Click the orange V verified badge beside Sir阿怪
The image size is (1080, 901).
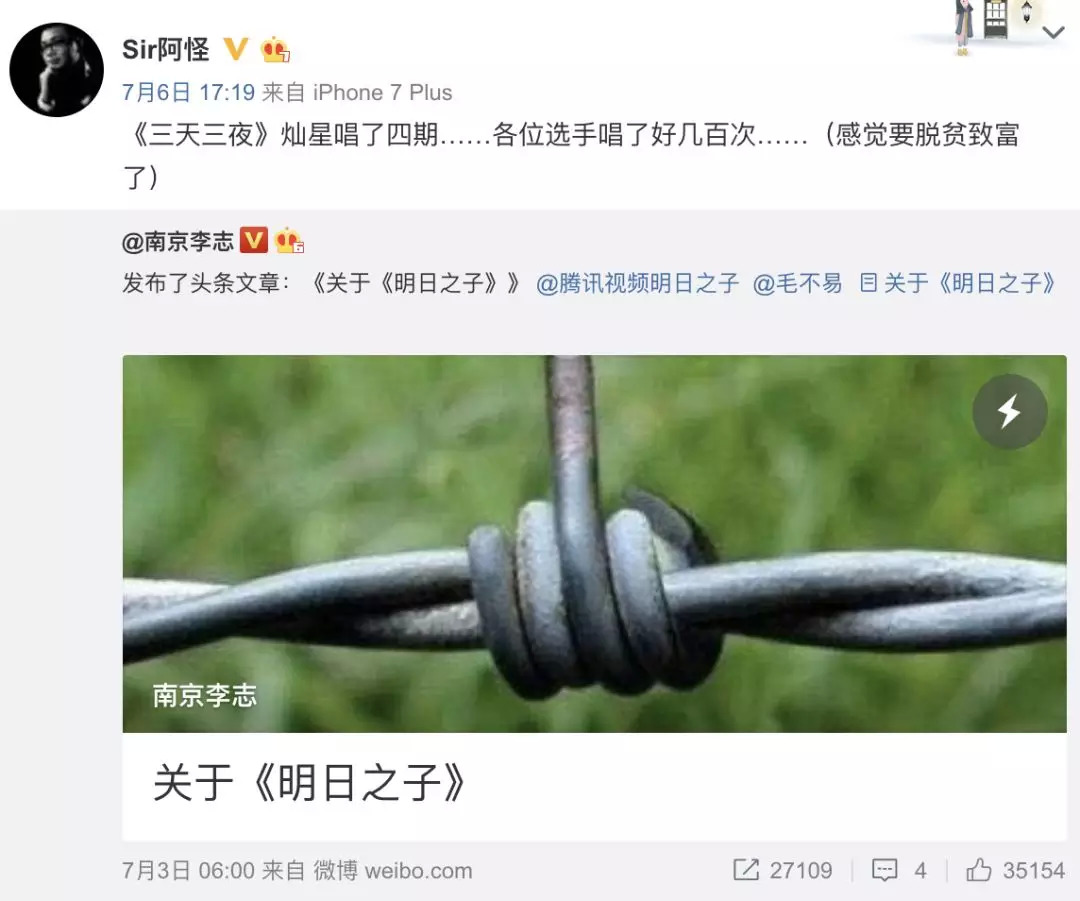236,49
